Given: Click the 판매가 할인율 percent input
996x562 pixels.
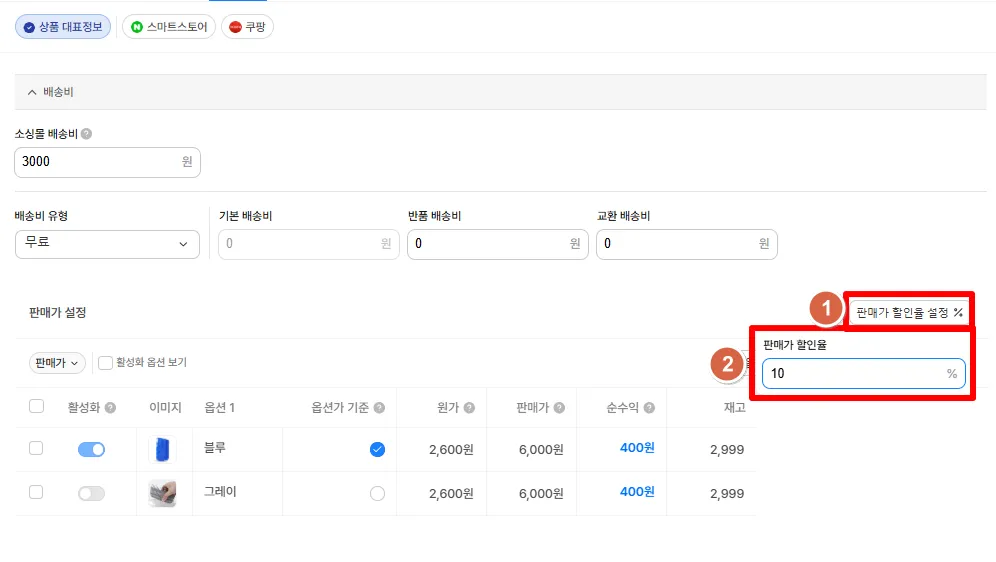Looking at the screenshot, I should [864, 373].
